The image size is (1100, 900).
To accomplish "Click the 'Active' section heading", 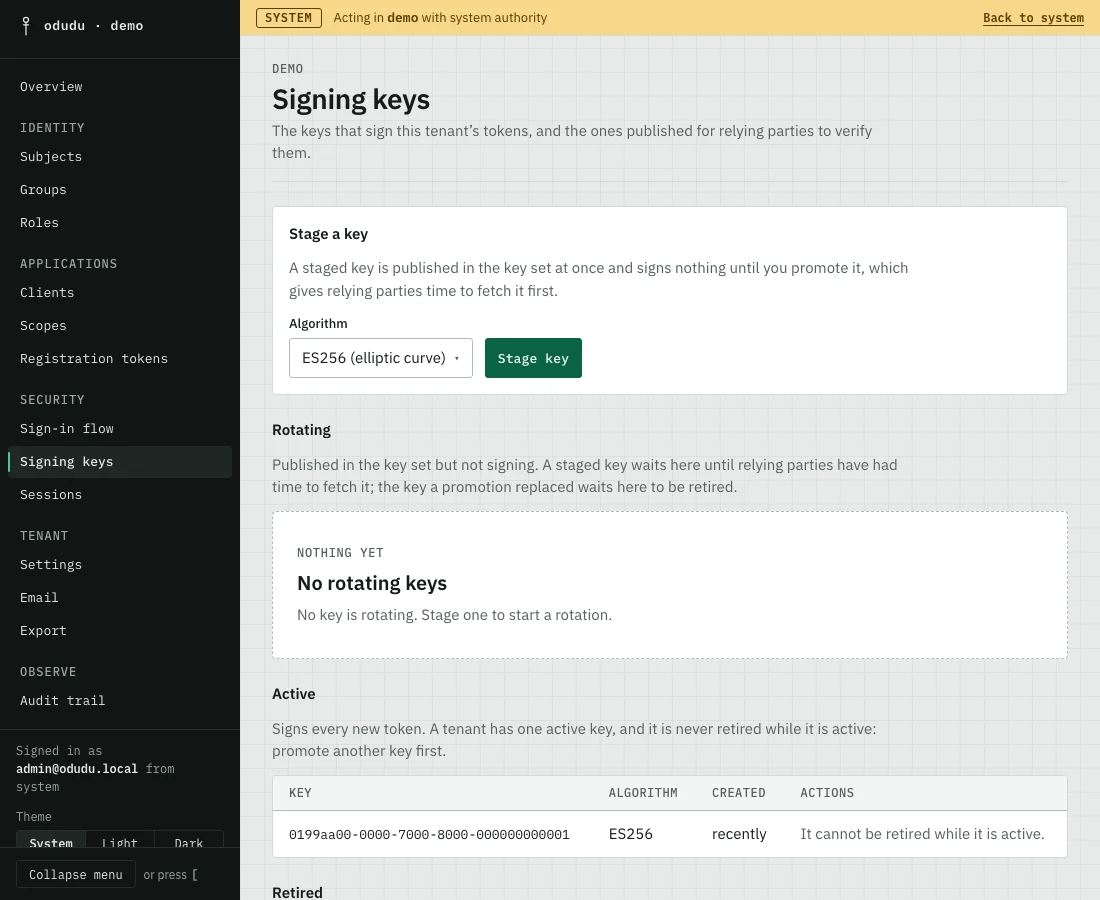I will pos(293,694).
